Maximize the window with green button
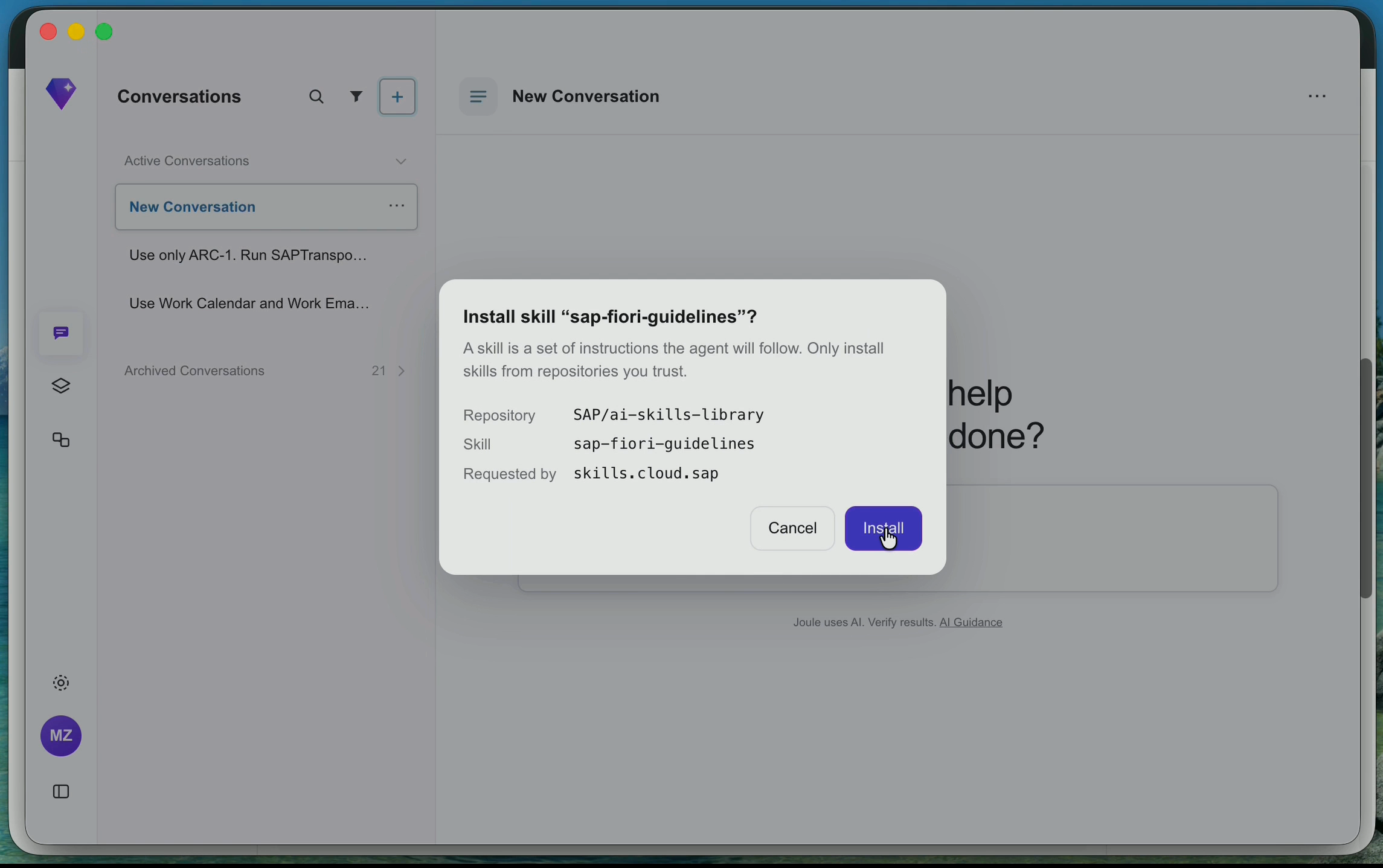The height and width of the screenshot is (868, 1383). (x=104, y=31)
